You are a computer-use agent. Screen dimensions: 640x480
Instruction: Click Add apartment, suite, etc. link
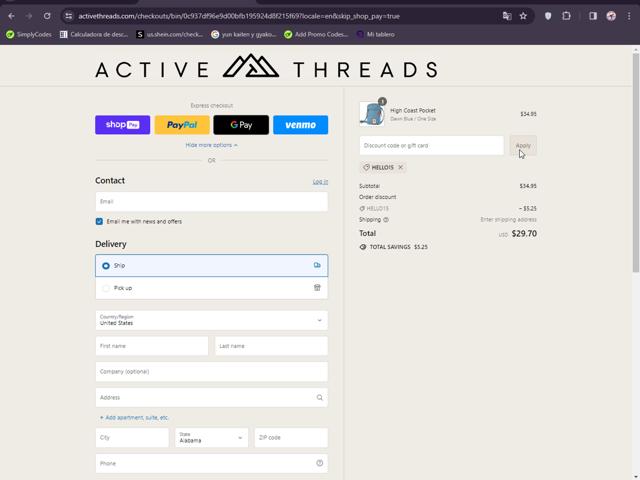(134, 418)
